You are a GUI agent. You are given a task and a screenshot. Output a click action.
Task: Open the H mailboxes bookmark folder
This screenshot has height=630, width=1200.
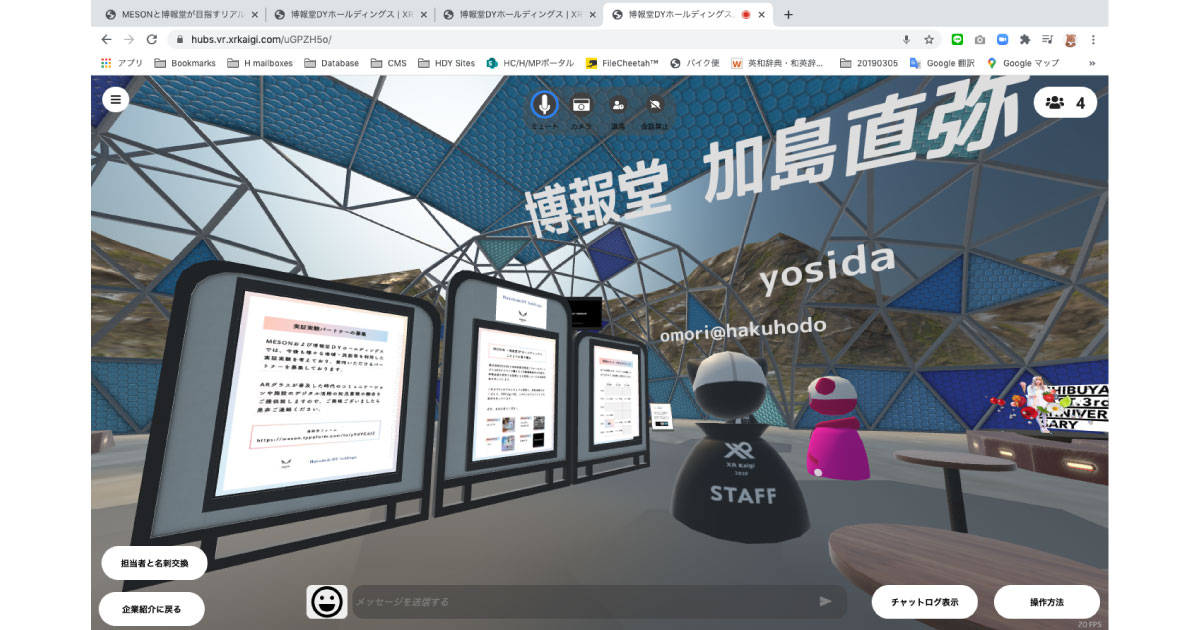(x=258, y=62)
